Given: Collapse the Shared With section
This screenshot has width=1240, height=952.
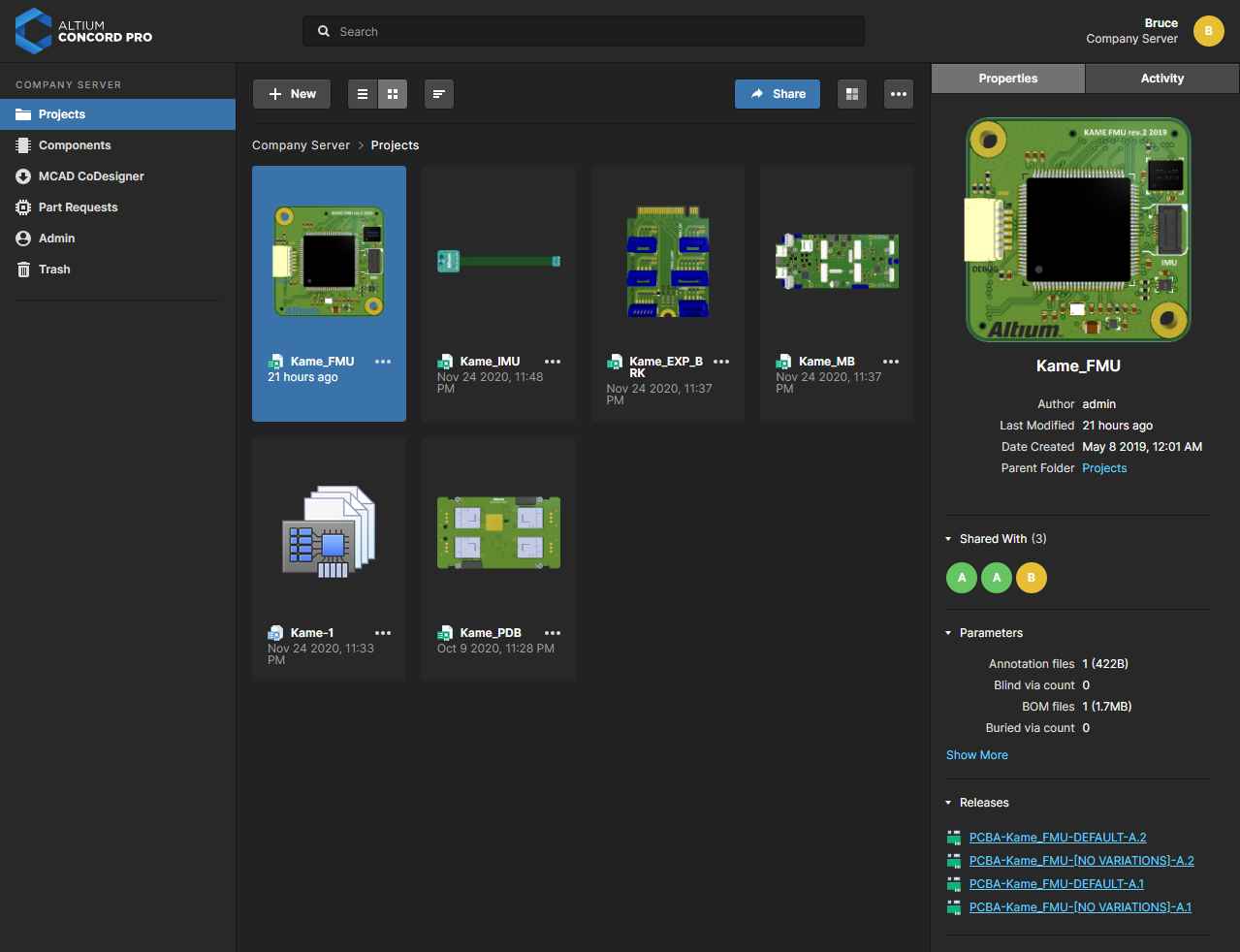Looking at the screenshot, I should (x=948, y=539).
